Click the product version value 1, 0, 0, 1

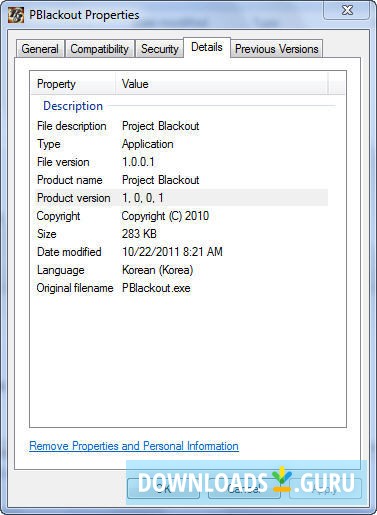coord(143,198)
